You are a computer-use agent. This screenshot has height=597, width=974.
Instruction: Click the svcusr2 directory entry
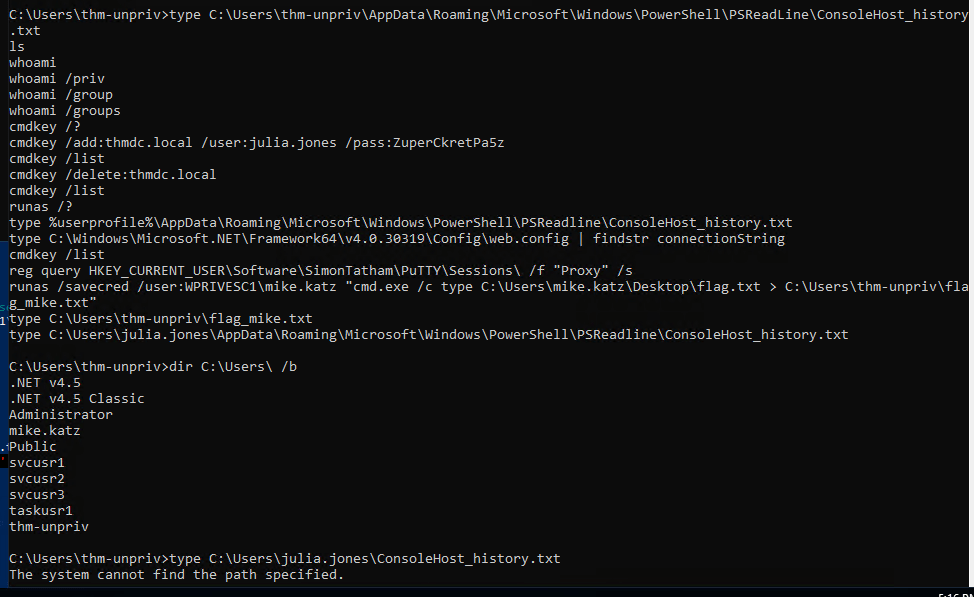coord(37,479)
